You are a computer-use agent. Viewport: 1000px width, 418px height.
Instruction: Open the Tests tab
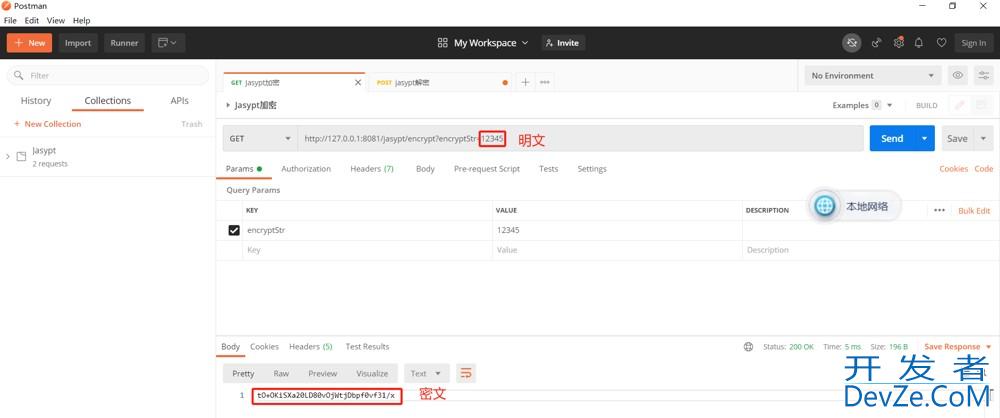pyautogui.click(x=548, y=169)
